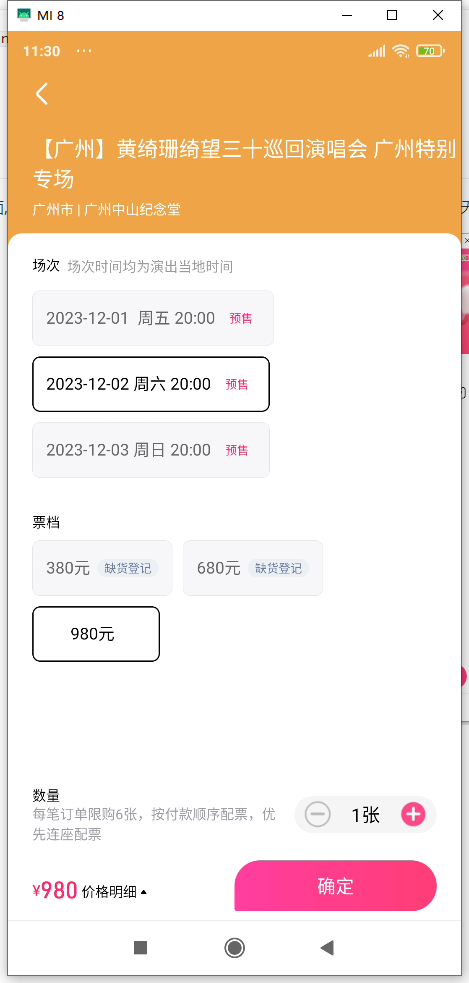Tap 缺货登记 tag on 680元 ticket
469x983 pixels.
pyautogui.click(x=278, y=569)
